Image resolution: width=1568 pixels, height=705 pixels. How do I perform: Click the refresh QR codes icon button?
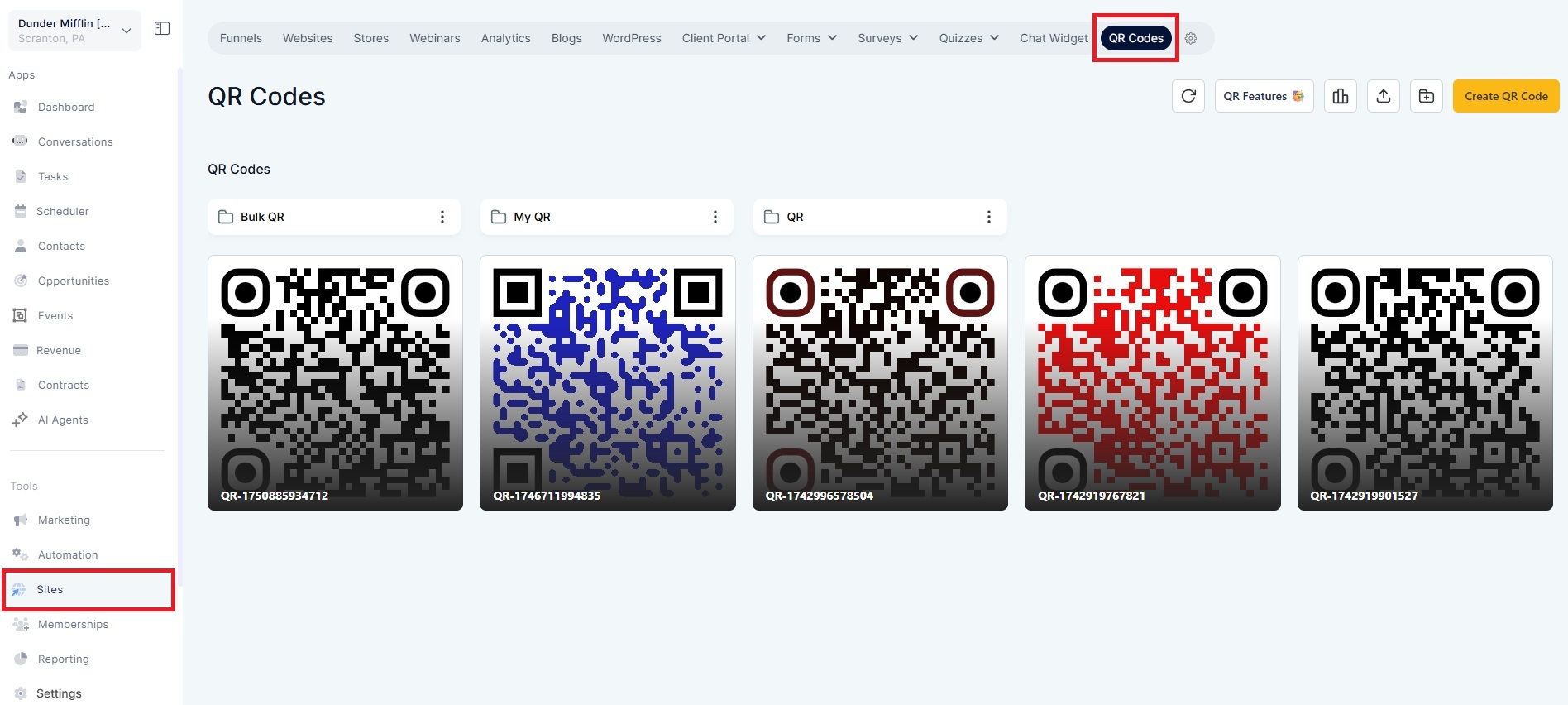click(x=1188, y=96)
